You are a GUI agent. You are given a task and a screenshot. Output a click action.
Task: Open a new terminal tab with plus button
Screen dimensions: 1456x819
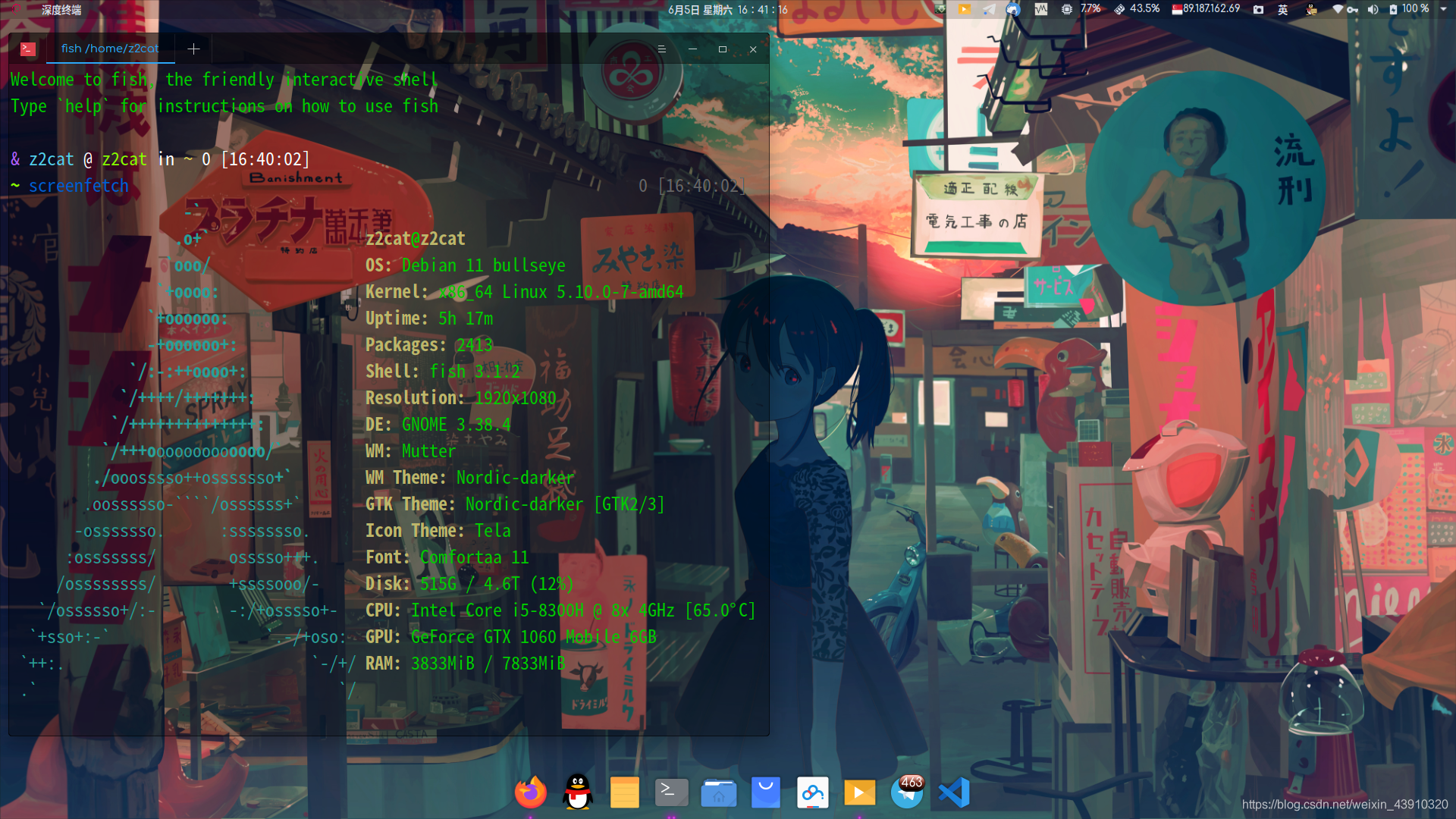tap(193, 49)
